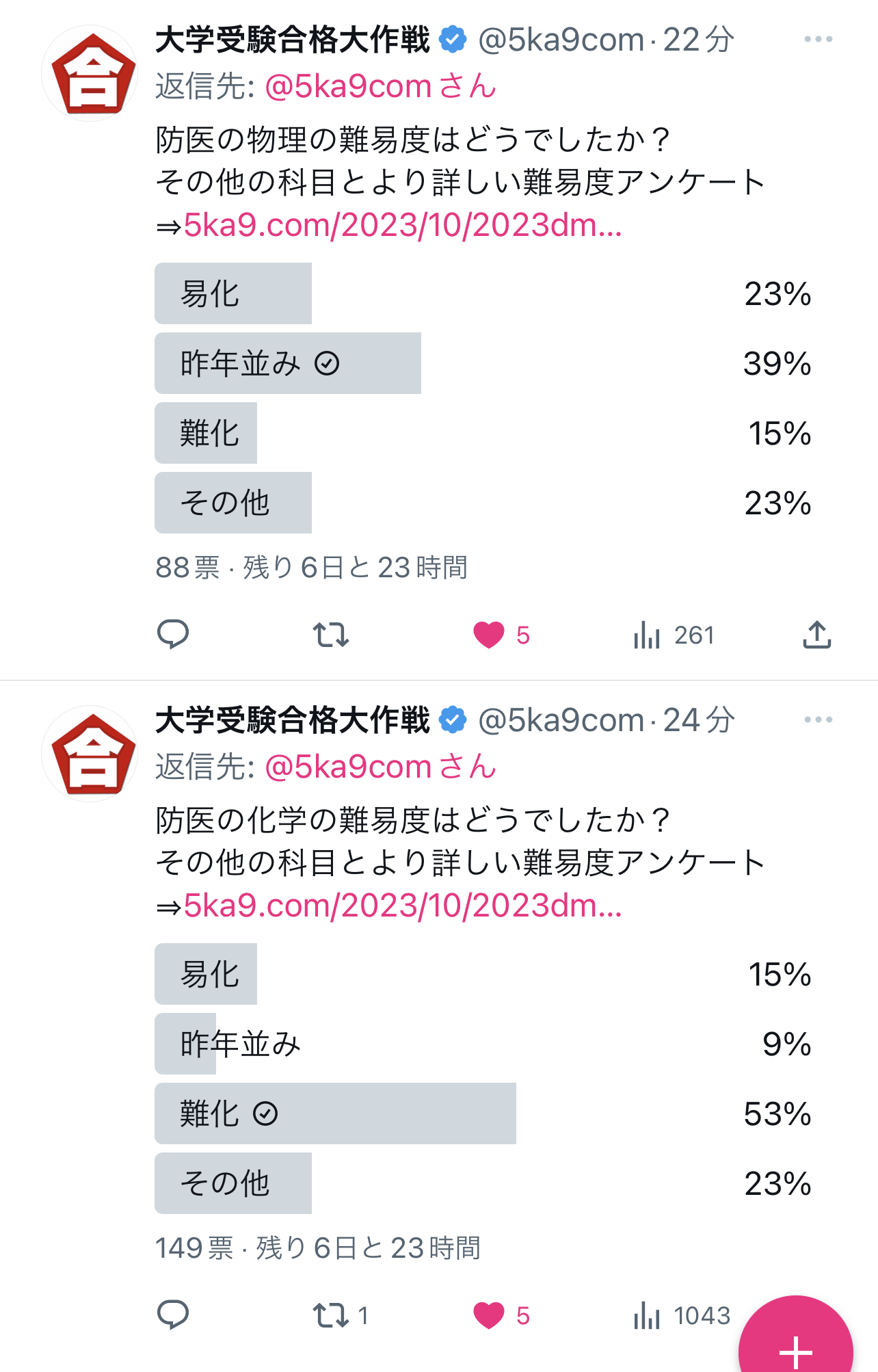The image size is (878, 1372).
Task: View analytics showing 261 views
Action: point(674,635)
